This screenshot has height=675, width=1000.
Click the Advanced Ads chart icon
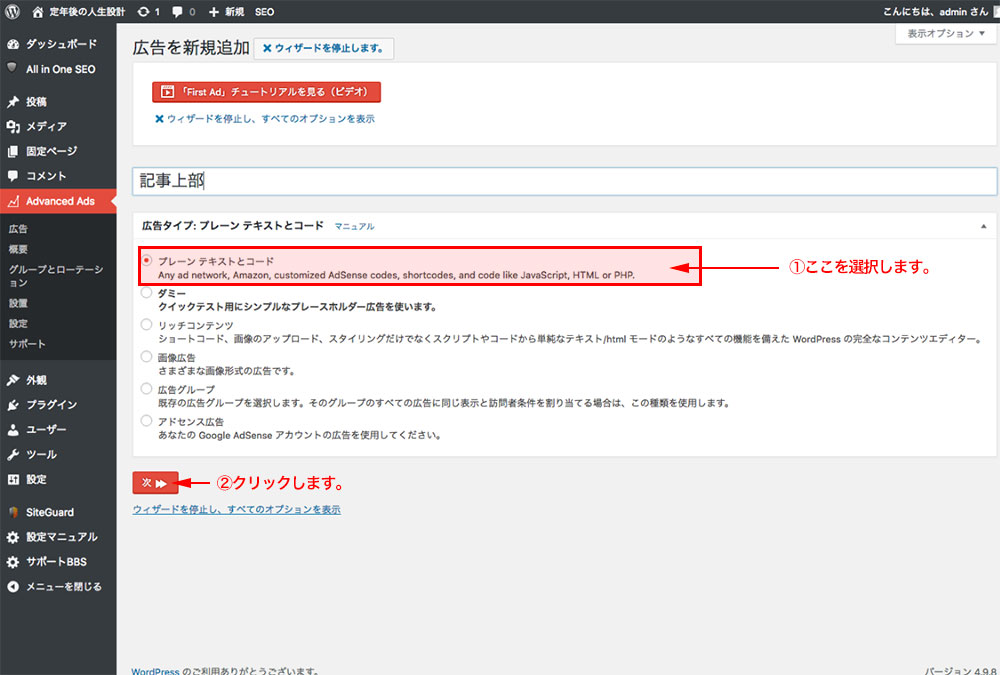point(13,201)
